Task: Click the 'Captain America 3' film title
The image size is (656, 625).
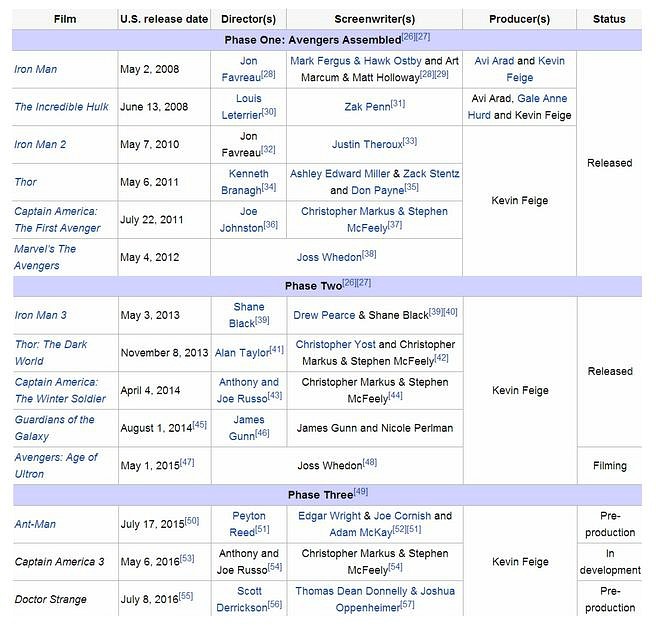Action: click(x=59, y=561)
